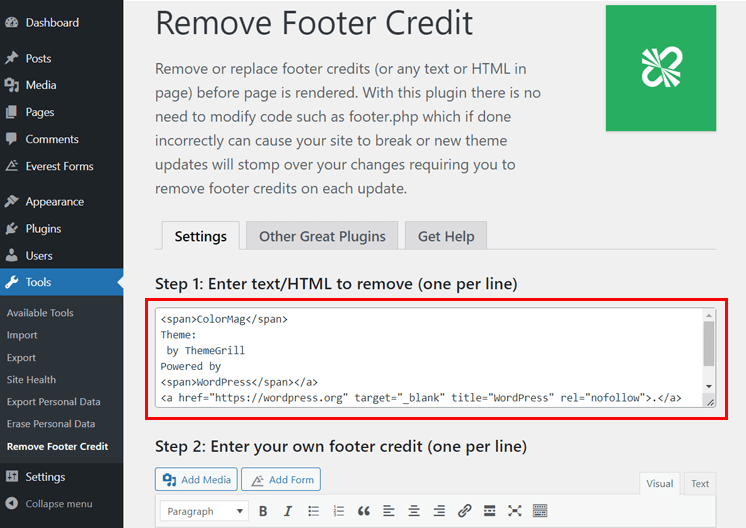746x528 pixels.
Task: Click the Comments bubble icon
Action: 11,139
